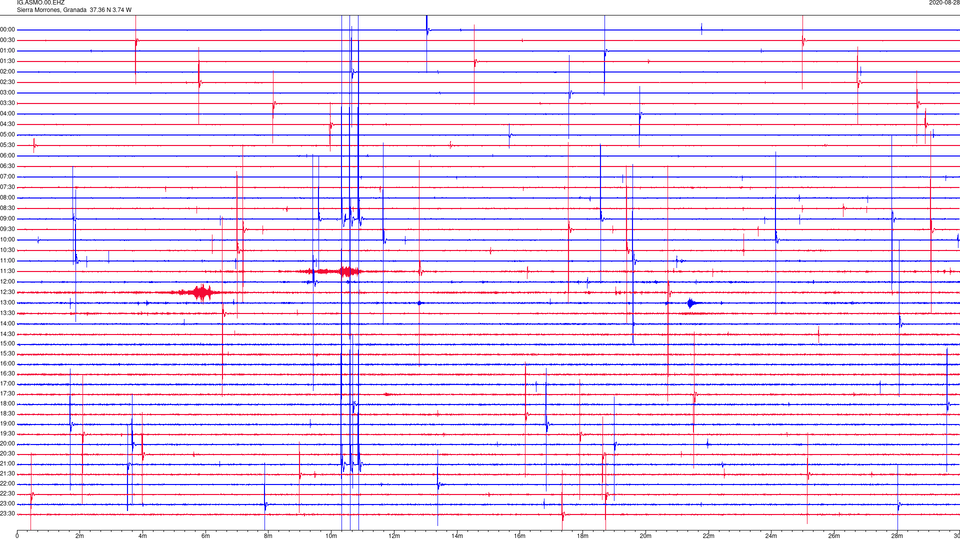Select the 04:00 time row label

pos(8,114)
